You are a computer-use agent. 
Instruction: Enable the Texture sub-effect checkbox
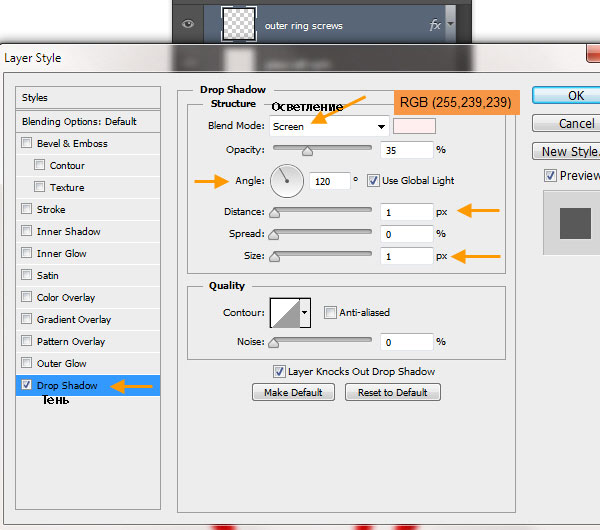(39, 187)
